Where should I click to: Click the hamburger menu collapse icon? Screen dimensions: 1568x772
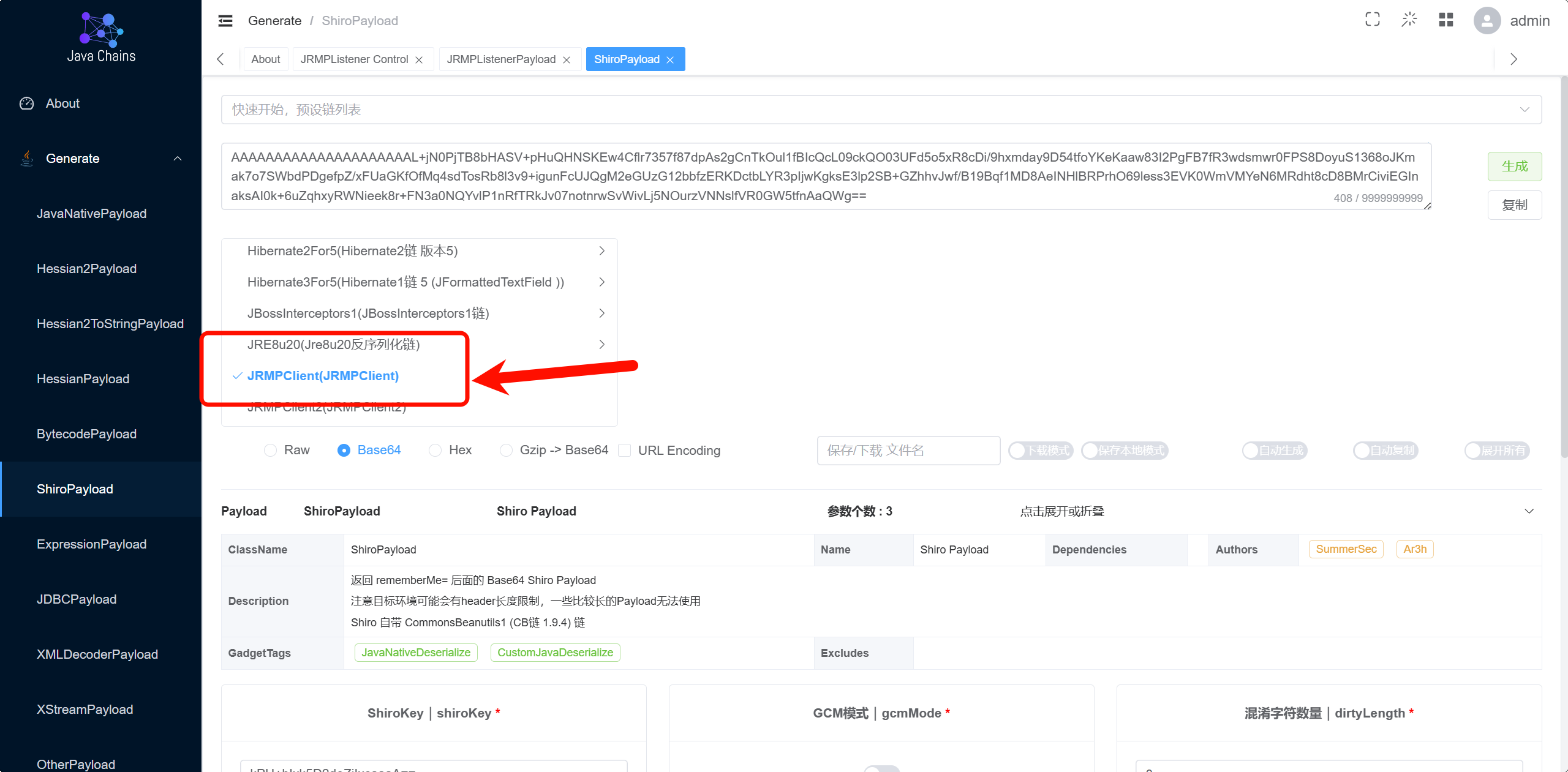(225, 21)
